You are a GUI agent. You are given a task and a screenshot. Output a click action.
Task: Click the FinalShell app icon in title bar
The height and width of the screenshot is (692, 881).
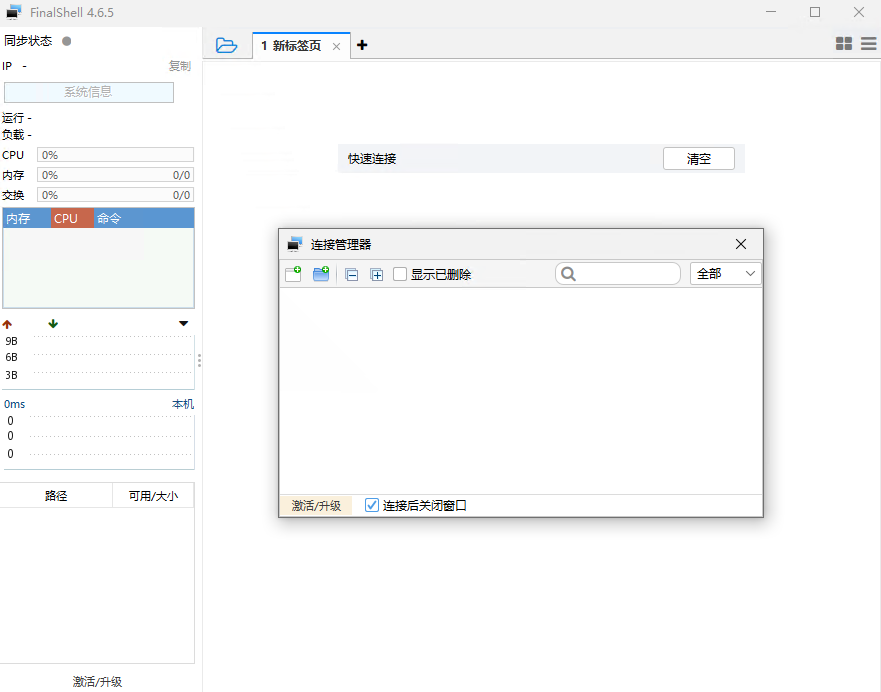14,12
